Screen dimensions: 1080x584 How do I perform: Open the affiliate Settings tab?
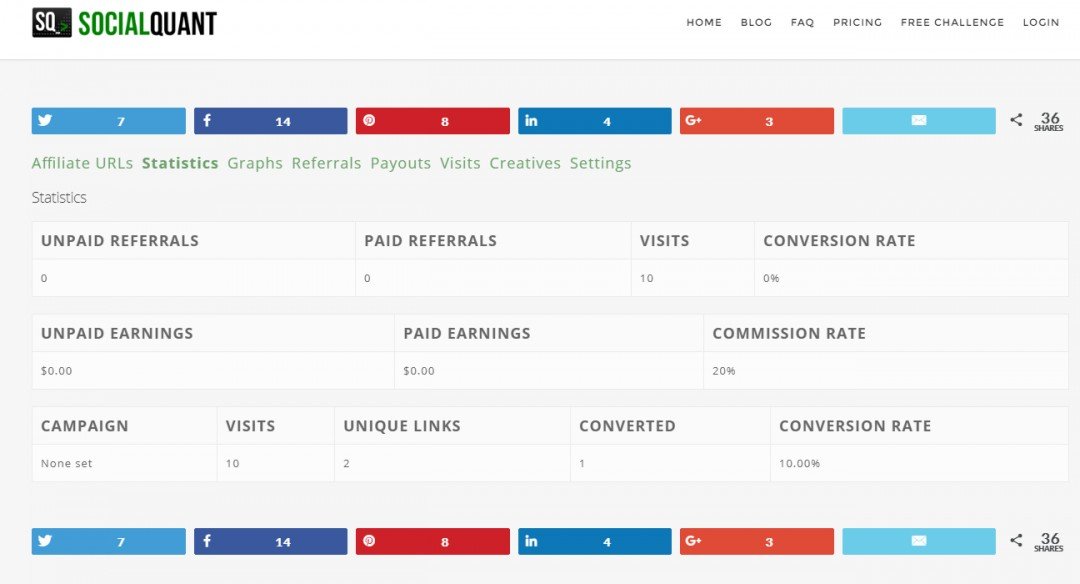pos(601,163)
